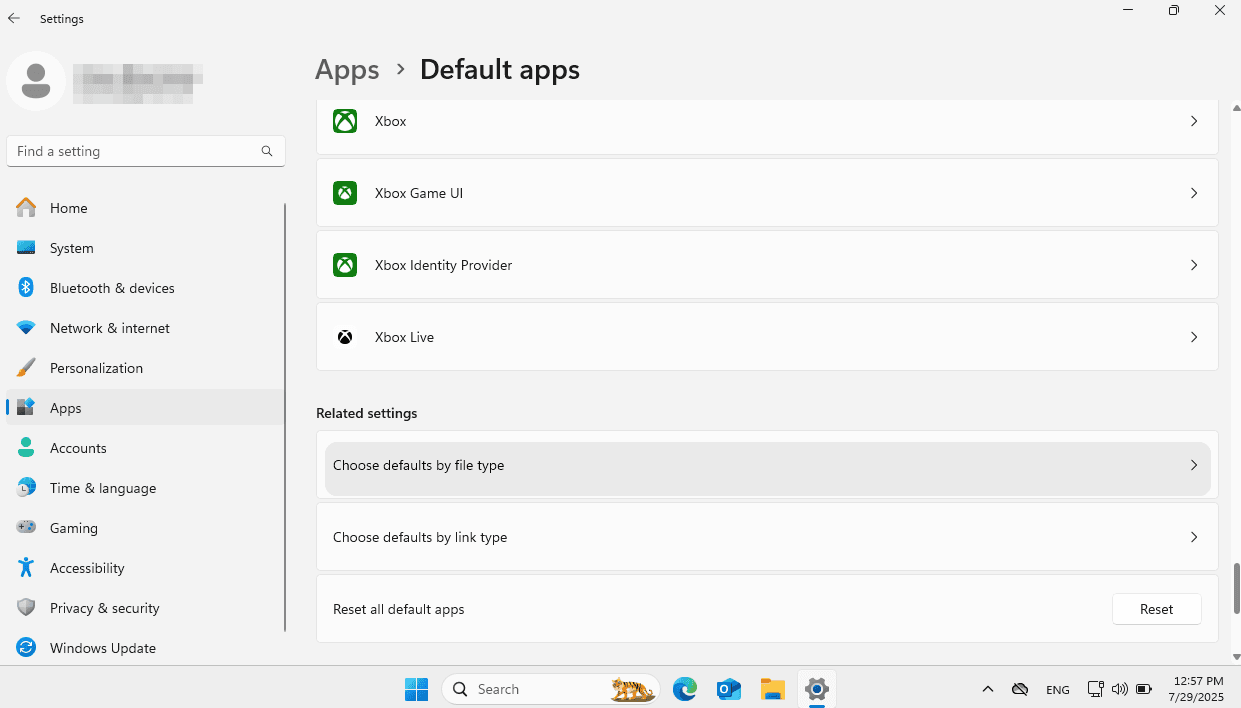Click the main page vertical scrollbar thumb

(x=1236, y=588)
